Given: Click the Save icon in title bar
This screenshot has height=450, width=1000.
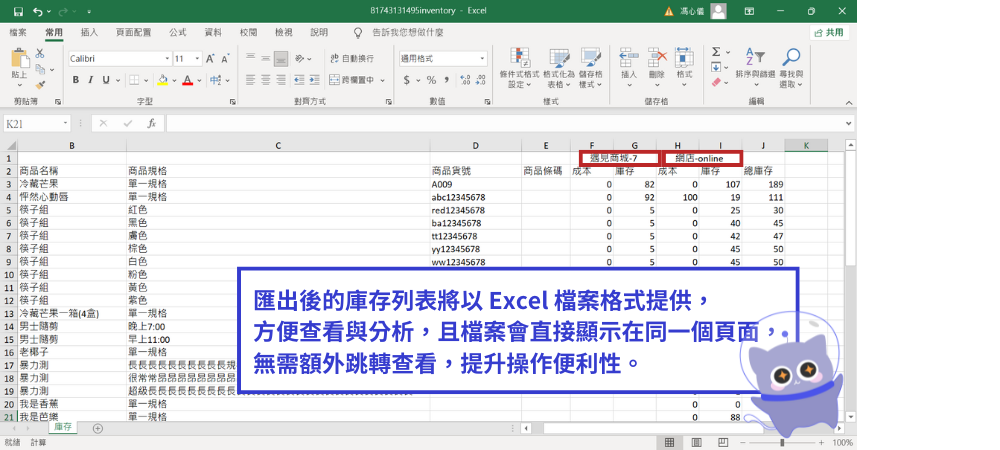Looking at the screenshot, I should tap(18, 11).
